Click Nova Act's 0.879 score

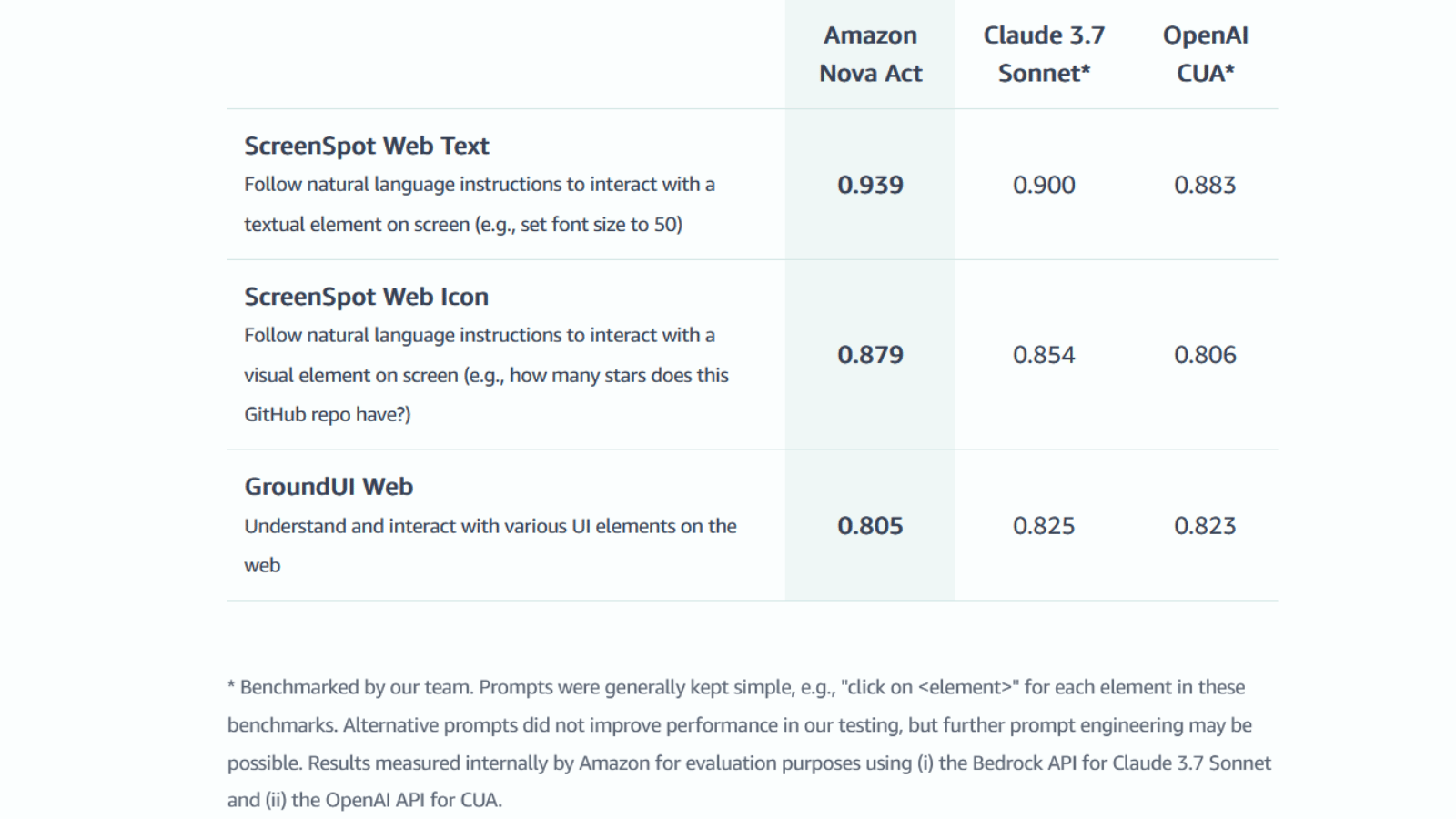click(x=870, y=355)
